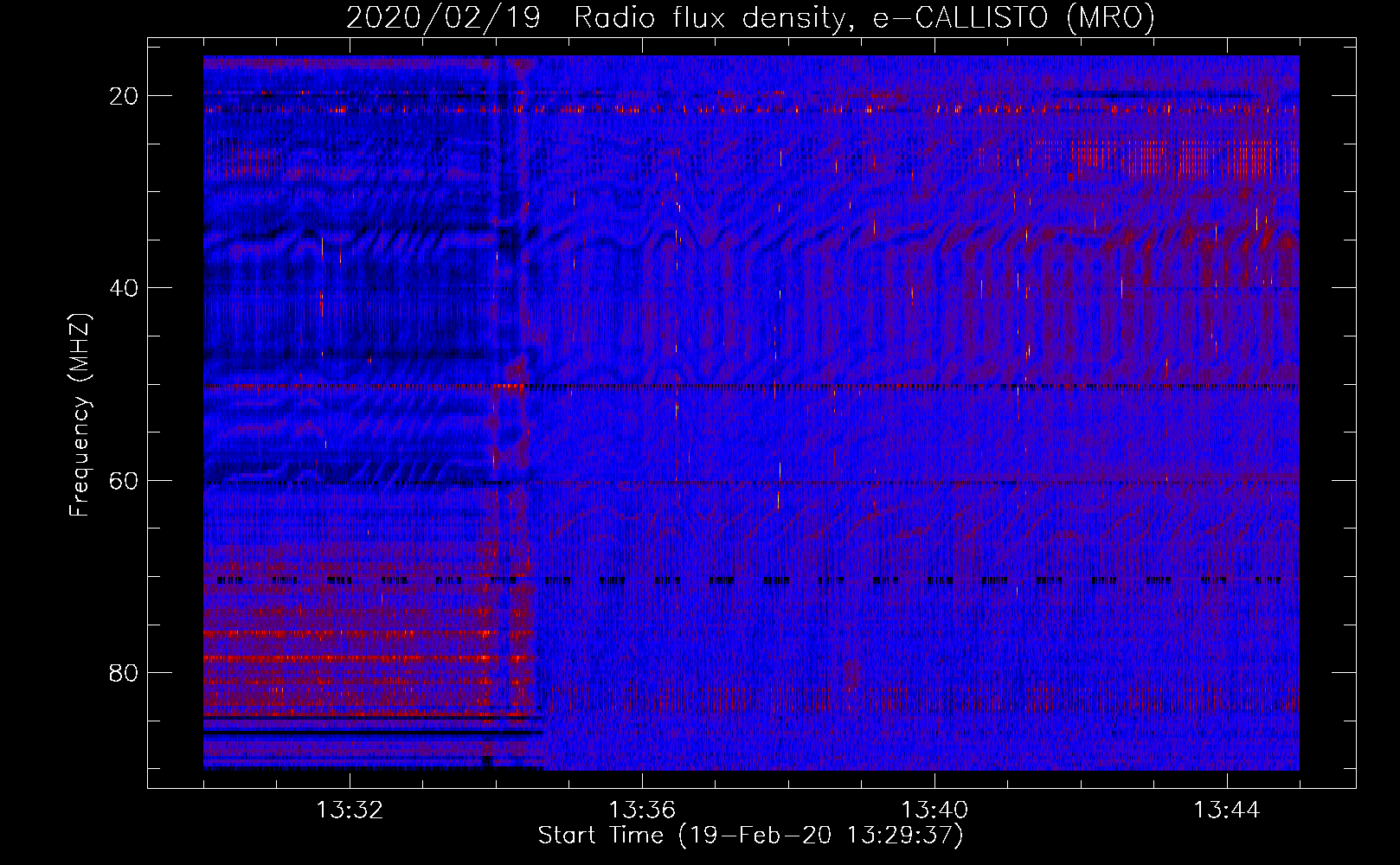1400x865 pixels.
Task: Click the 'Frequency (MHZ)' axis label
Action: pos(80,415)
